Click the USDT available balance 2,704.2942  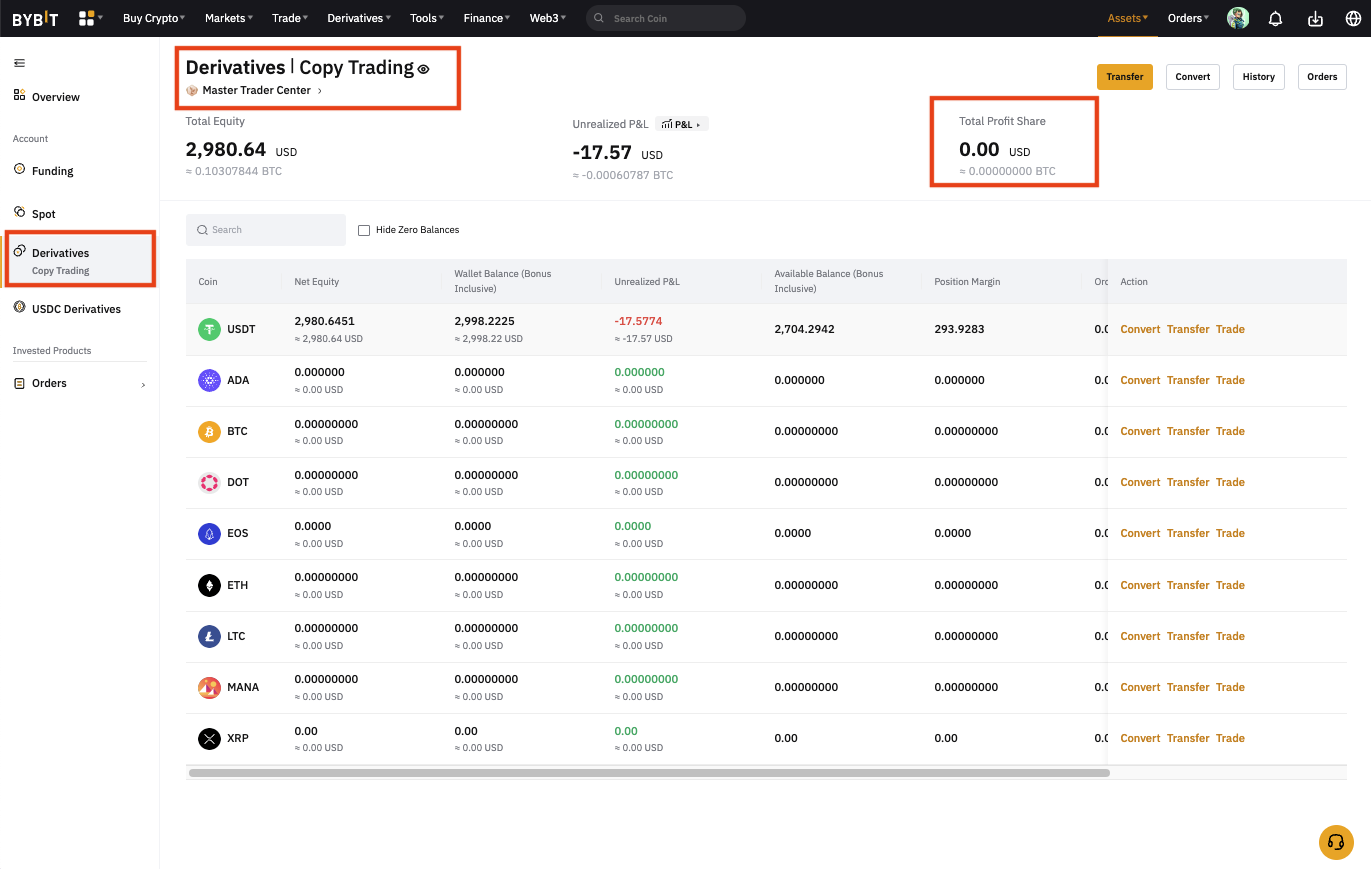[x=804, y=329]
